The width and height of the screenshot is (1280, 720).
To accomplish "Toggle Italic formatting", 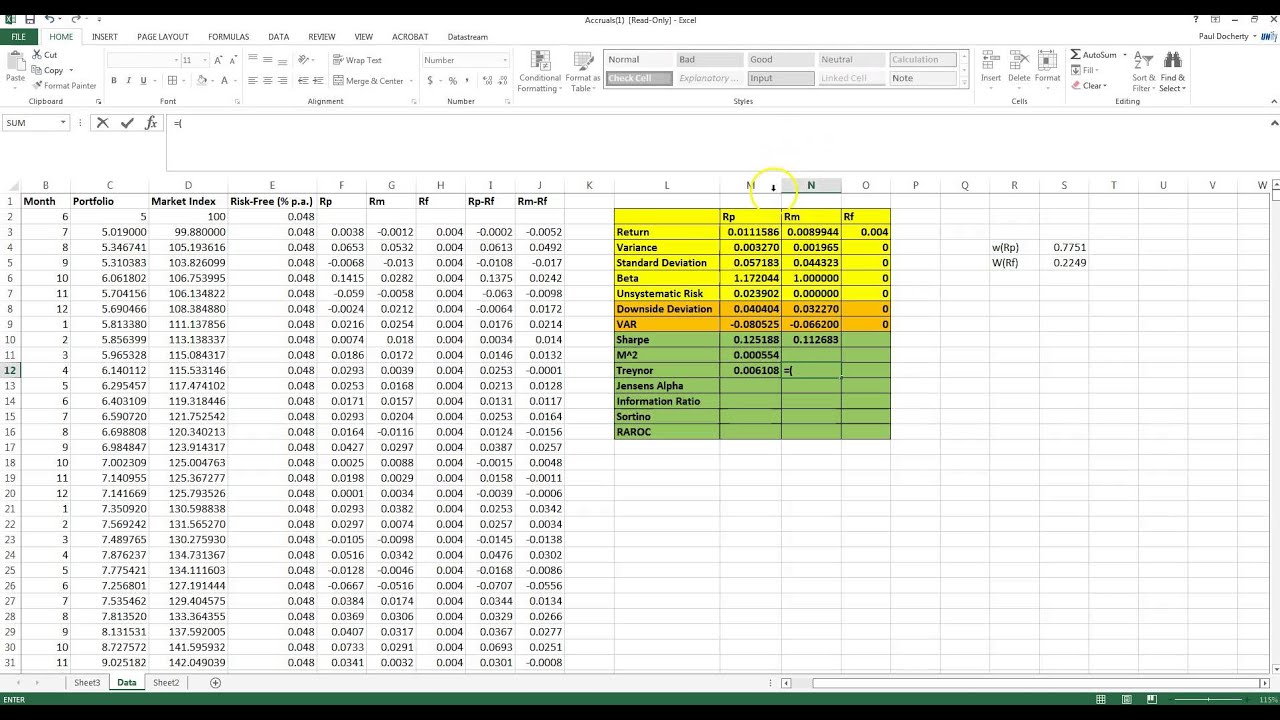I will click(129, 81).
